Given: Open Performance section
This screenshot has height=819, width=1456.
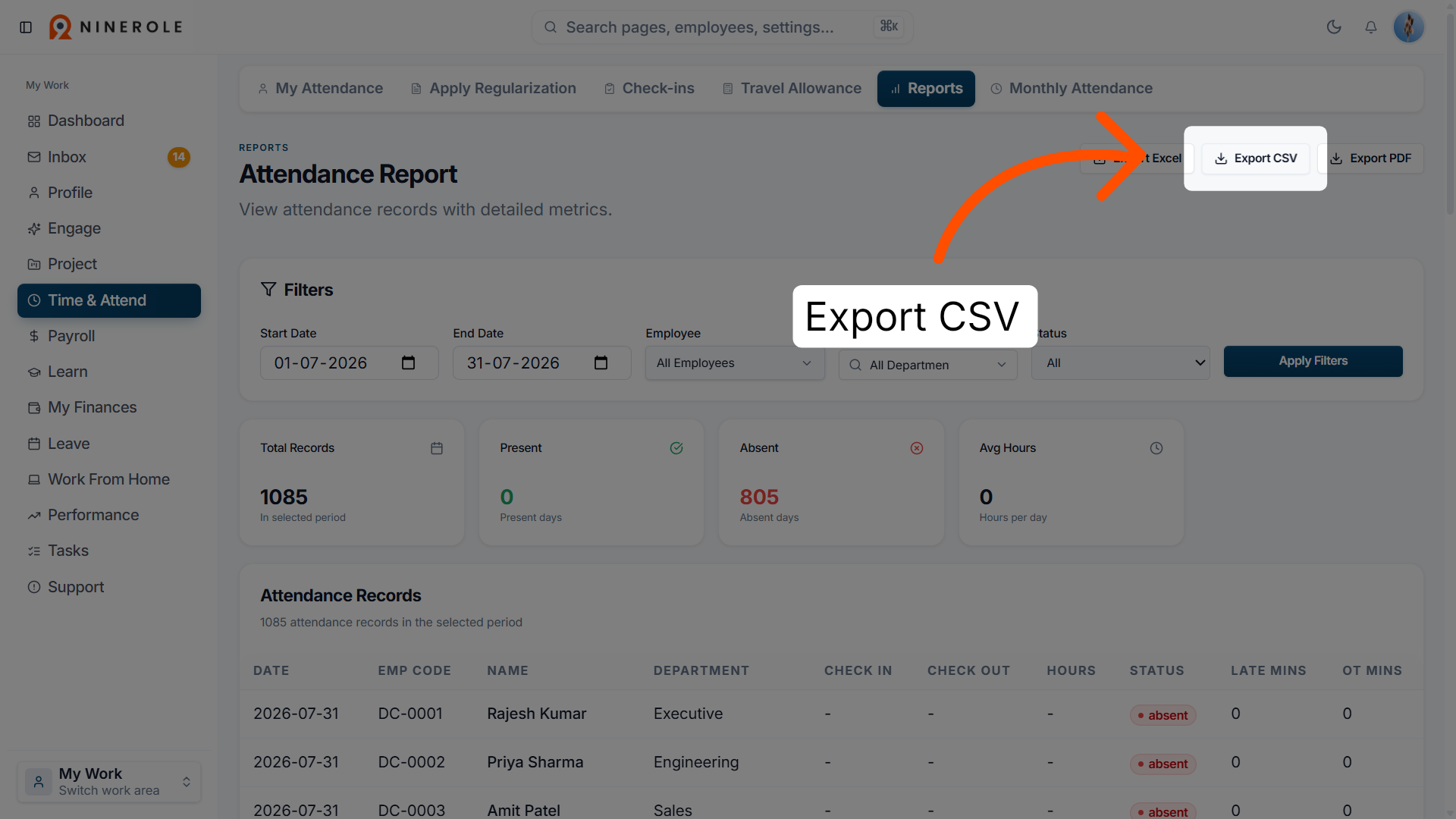Looking at the screenshot, I should coord(109,515).
